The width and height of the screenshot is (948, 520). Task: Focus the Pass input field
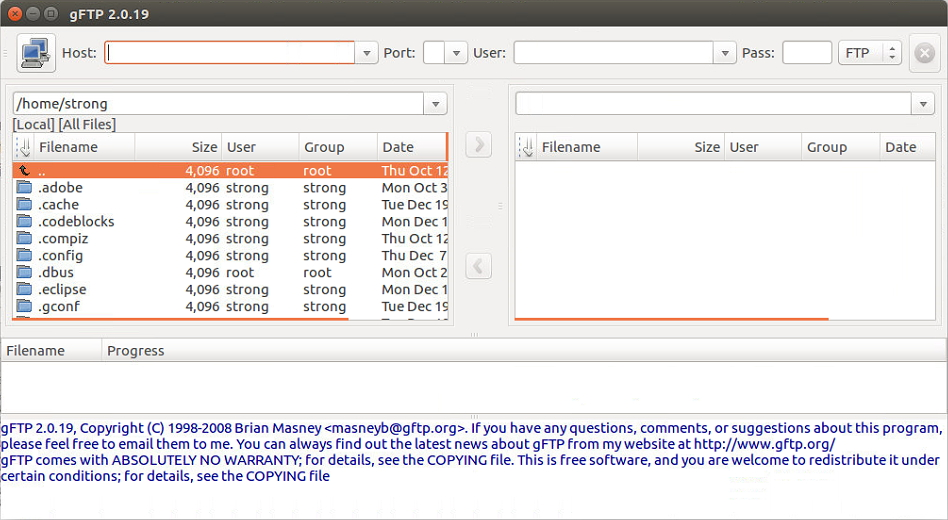pos(807,53)
